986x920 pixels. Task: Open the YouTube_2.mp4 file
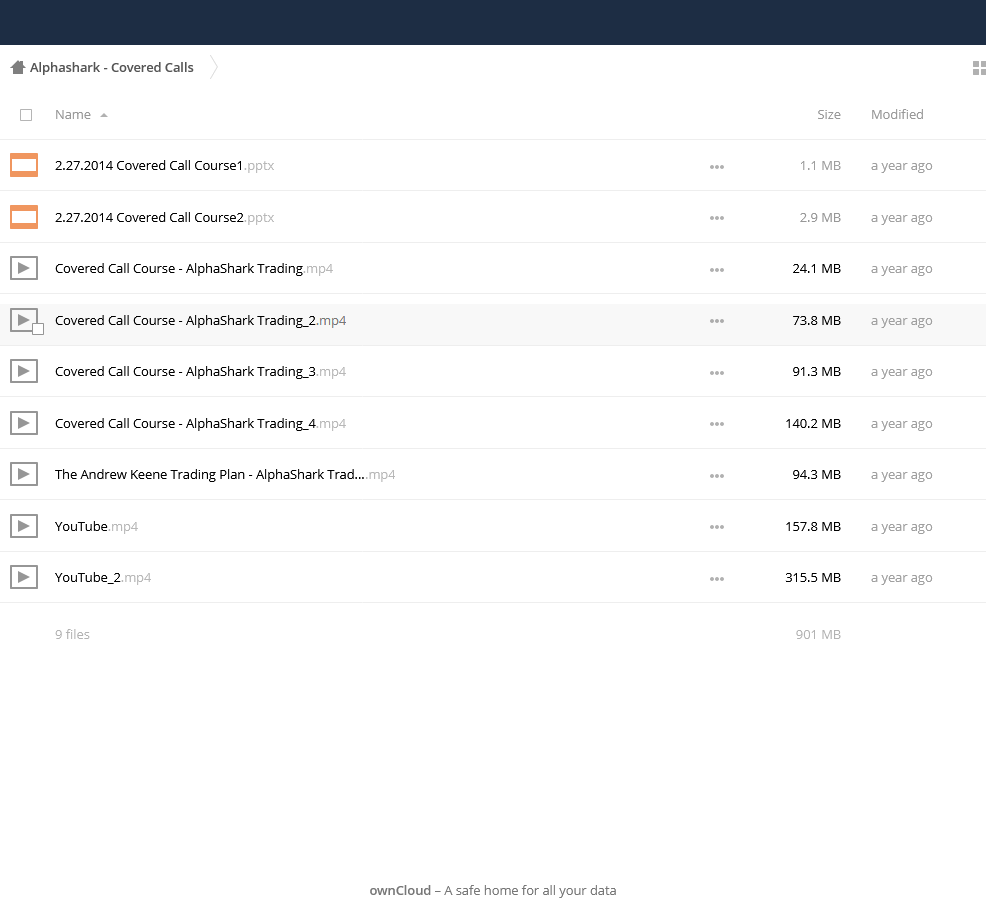103,577
